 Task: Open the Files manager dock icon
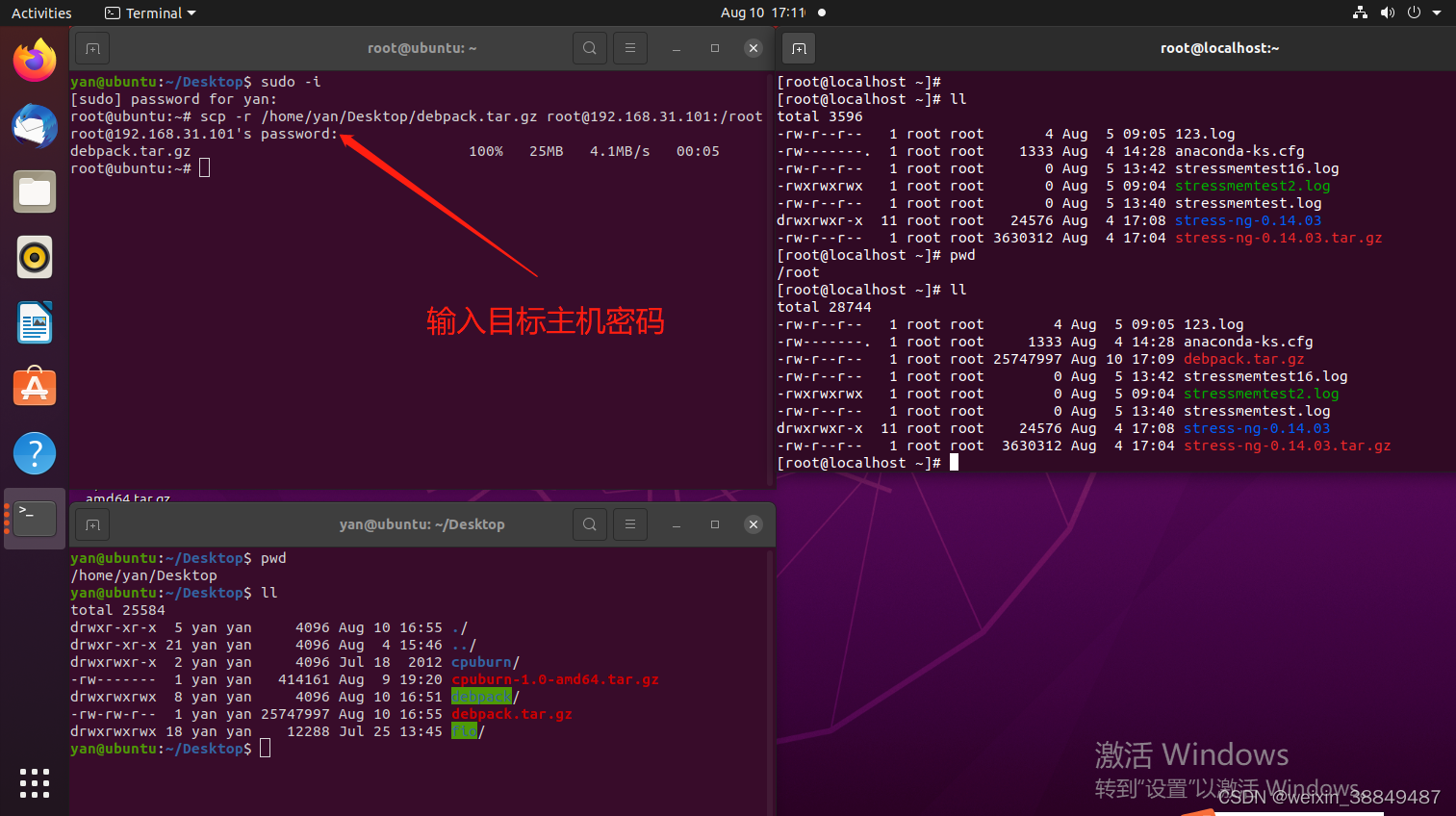[x=35, y=191]
